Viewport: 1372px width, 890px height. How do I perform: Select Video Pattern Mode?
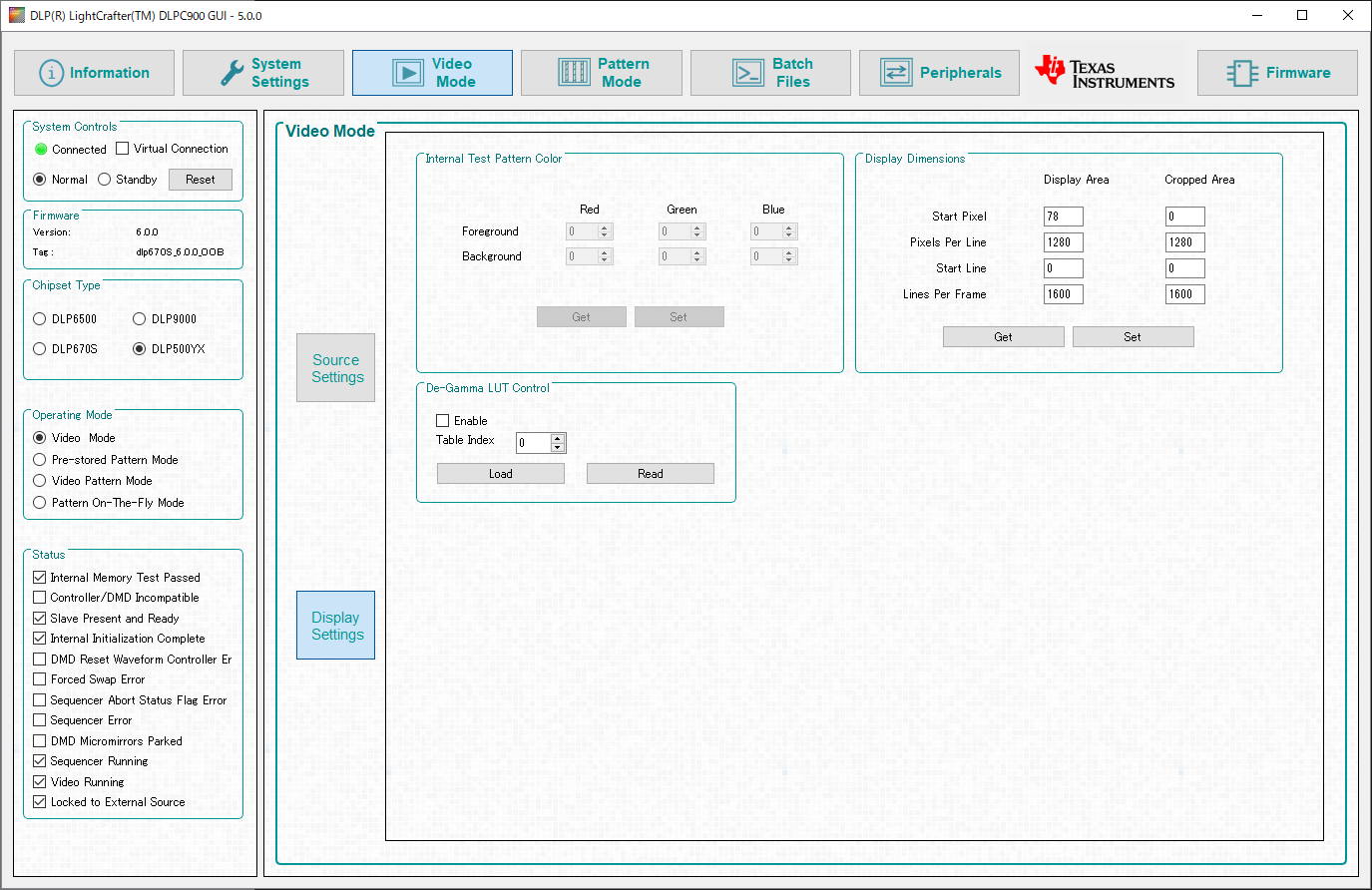pyautogui.click(x=40, y=481)
